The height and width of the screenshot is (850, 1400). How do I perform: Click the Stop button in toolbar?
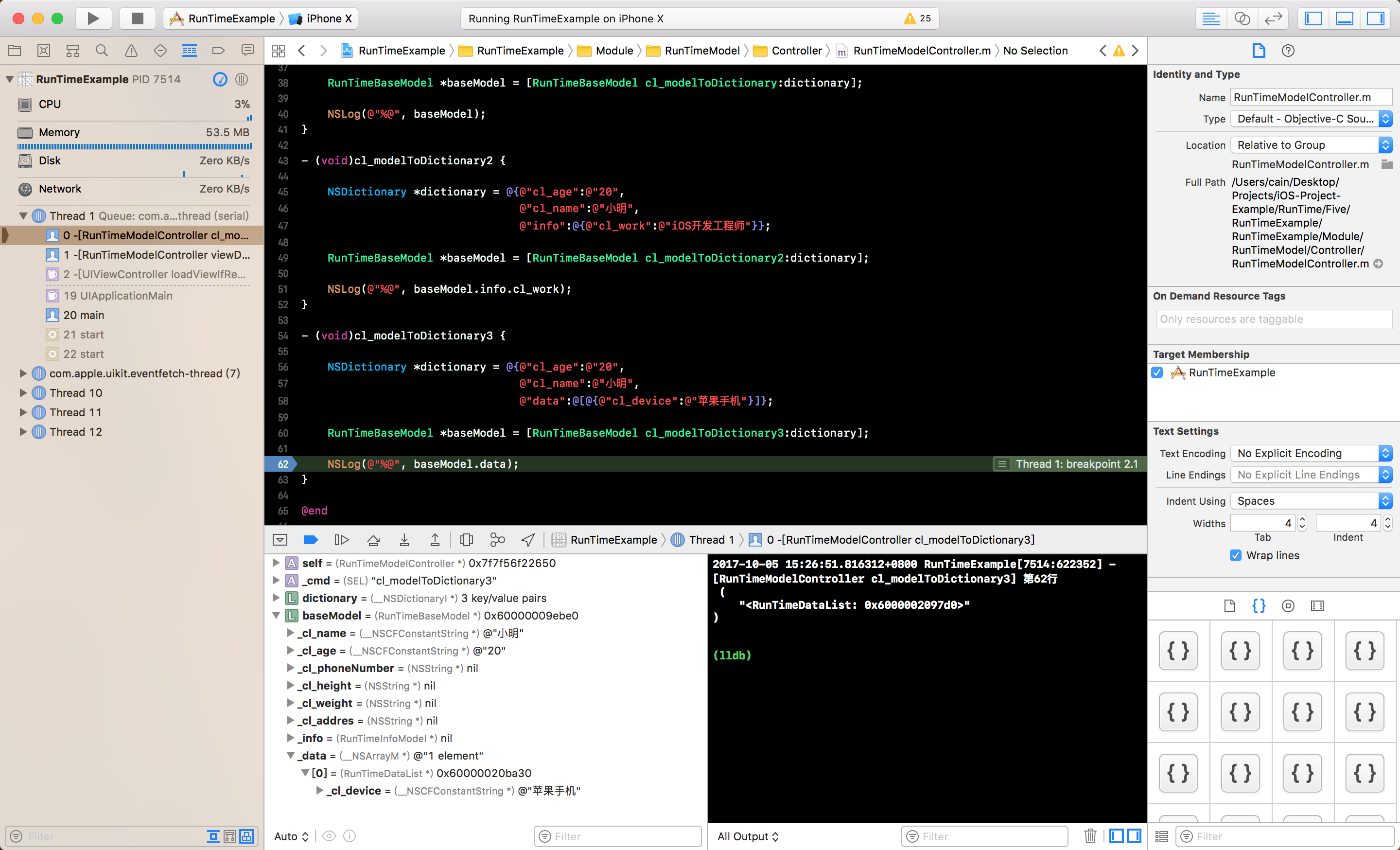click(137, 18)
